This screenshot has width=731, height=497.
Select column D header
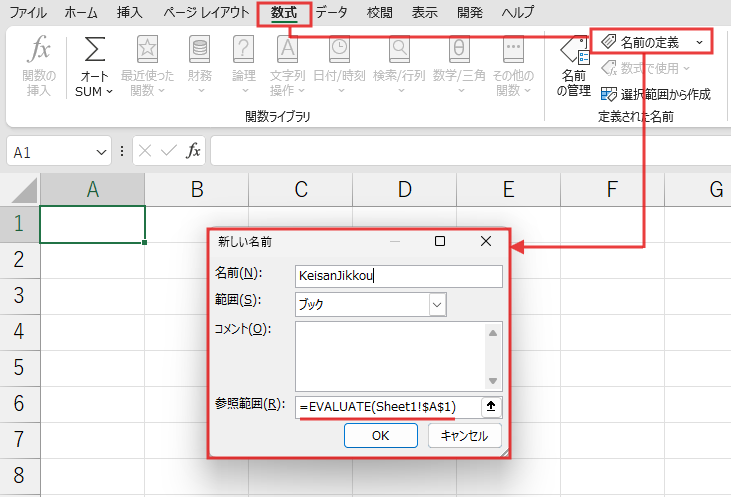405,190
